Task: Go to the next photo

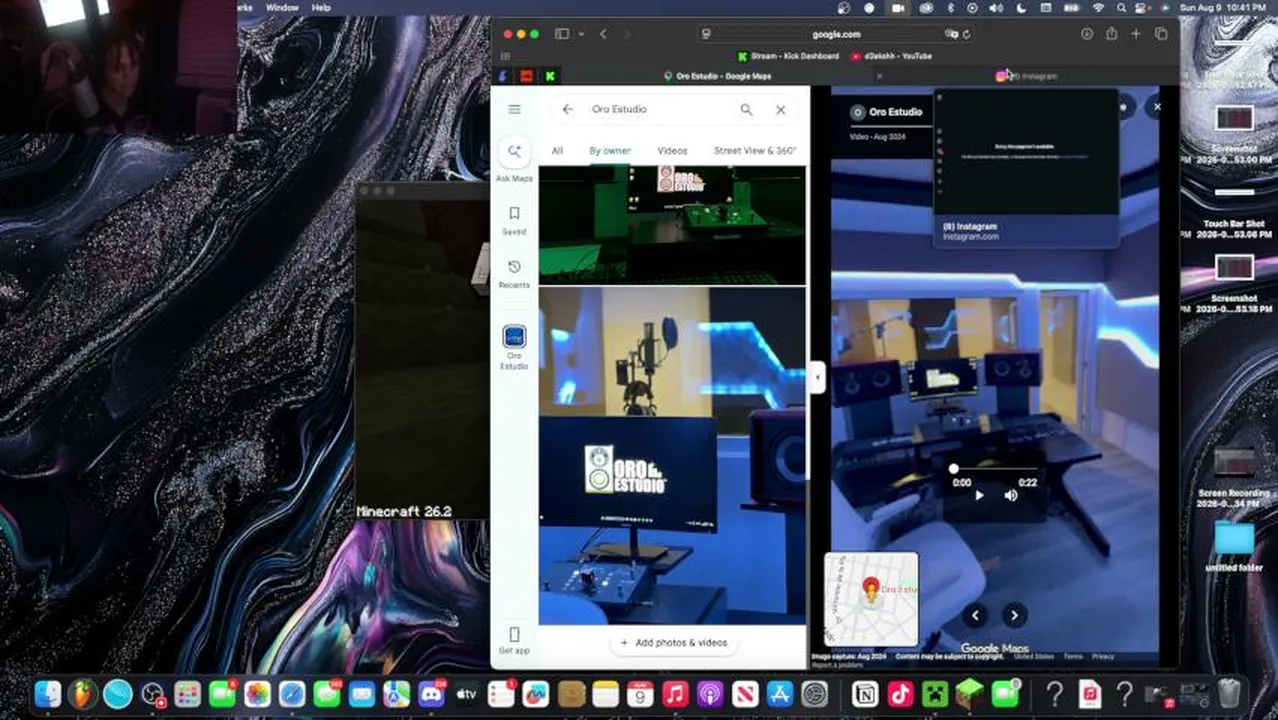Action: point(1014,616)
